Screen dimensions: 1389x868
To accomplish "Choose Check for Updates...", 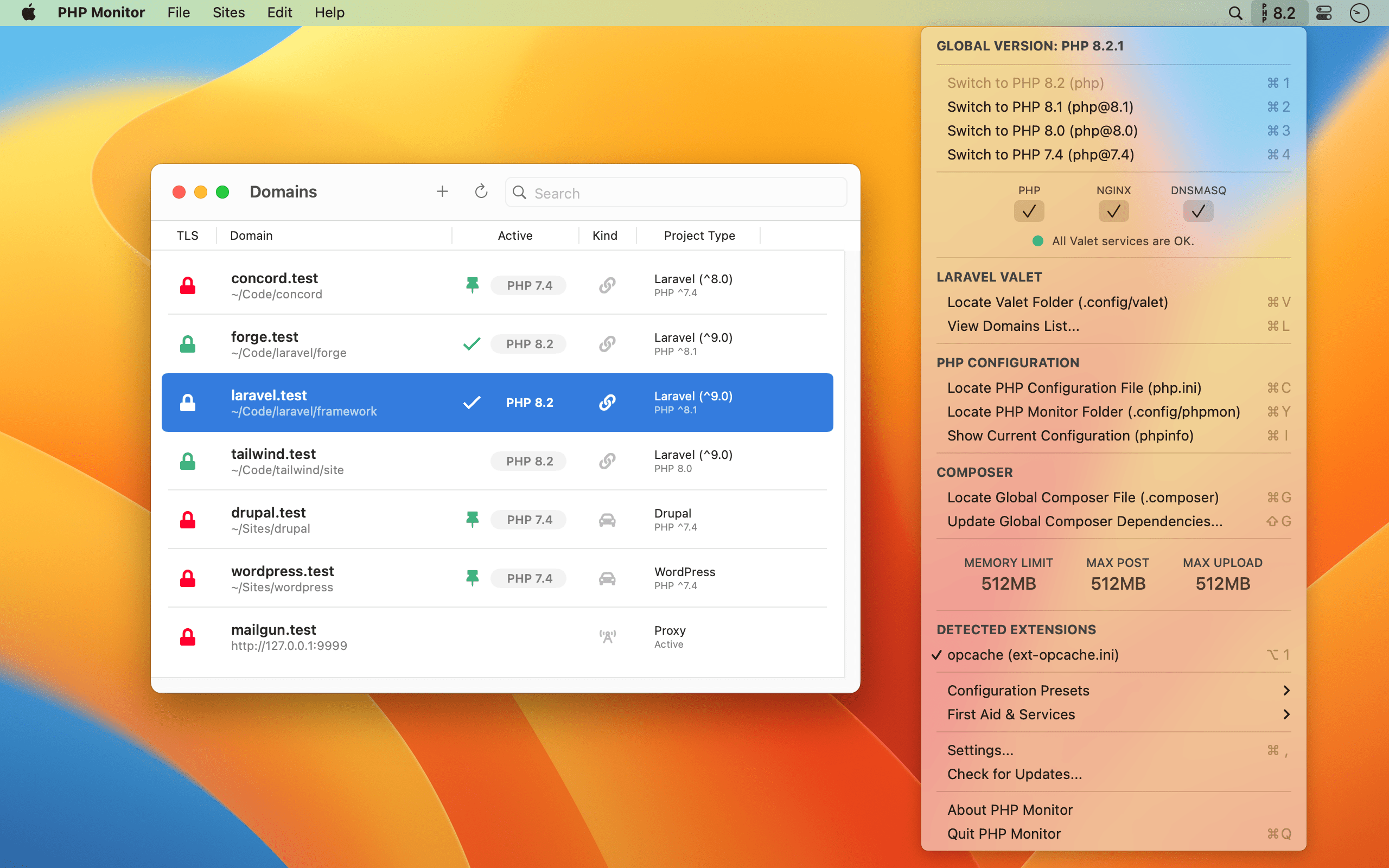I will click(1113, 775).
